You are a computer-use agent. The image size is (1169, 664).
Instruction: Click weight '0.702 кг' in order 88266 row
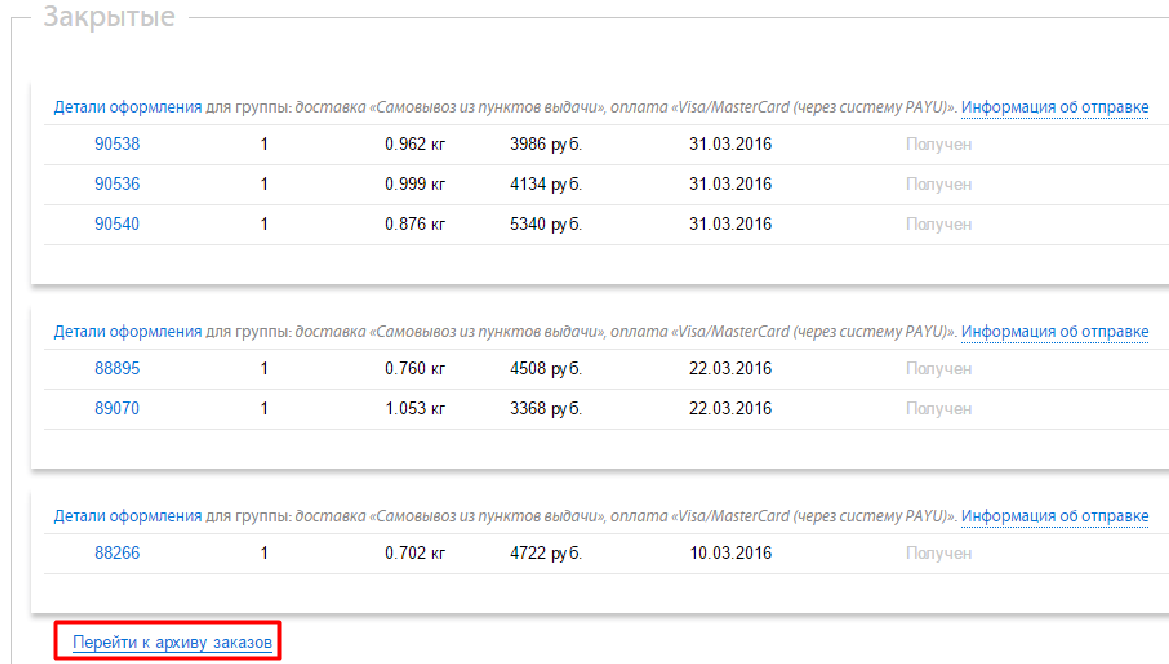415,553
